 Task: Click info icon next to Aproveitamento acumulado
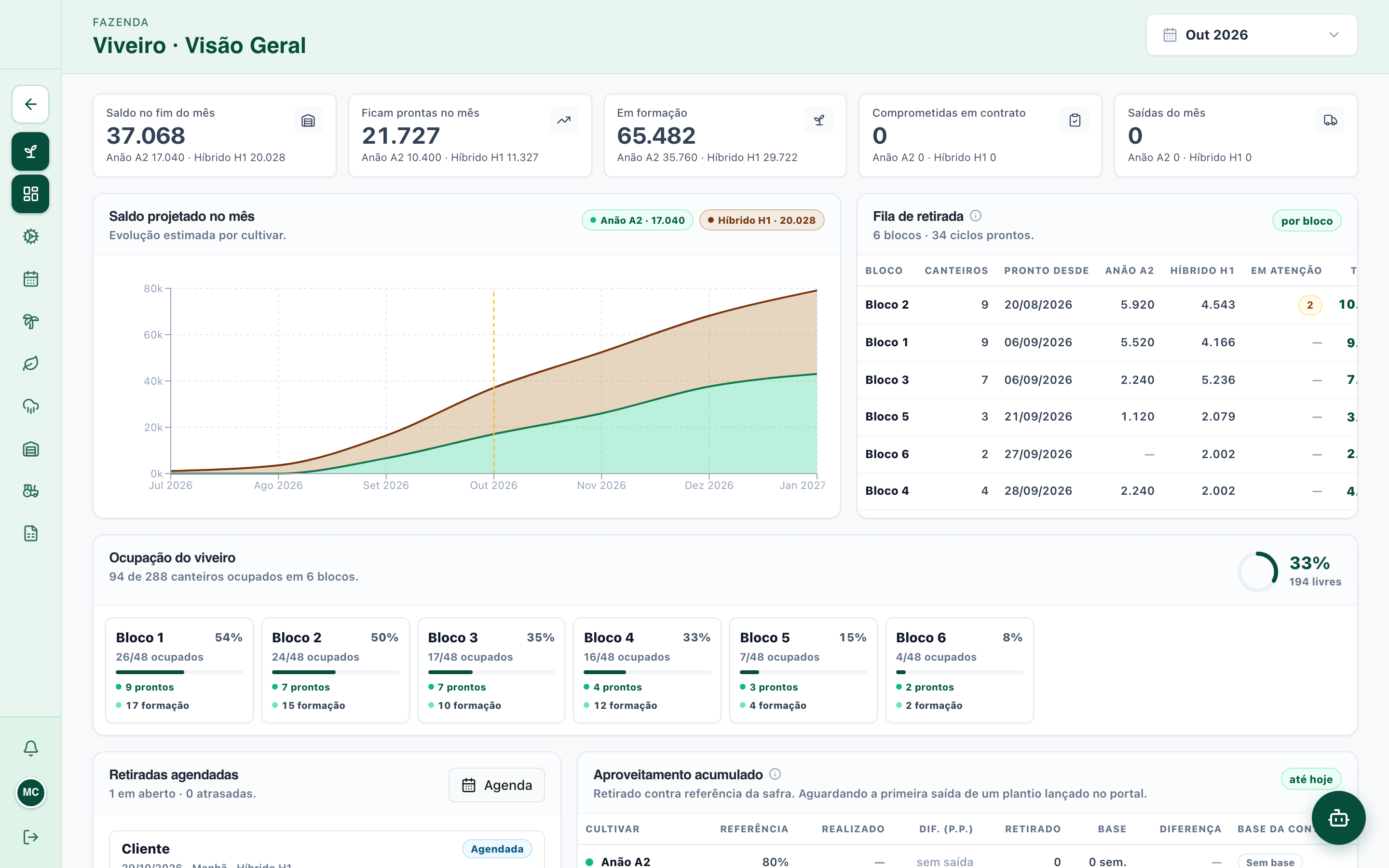click(x=775, y=774)
